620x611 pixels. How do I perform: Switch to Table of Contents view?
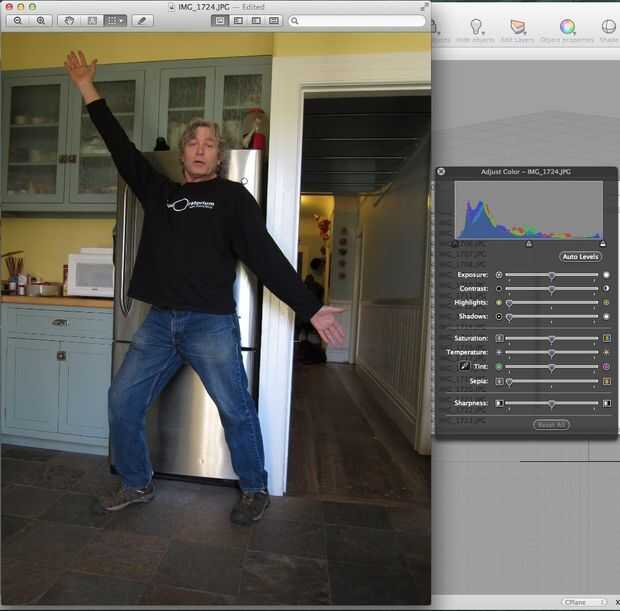256,21
